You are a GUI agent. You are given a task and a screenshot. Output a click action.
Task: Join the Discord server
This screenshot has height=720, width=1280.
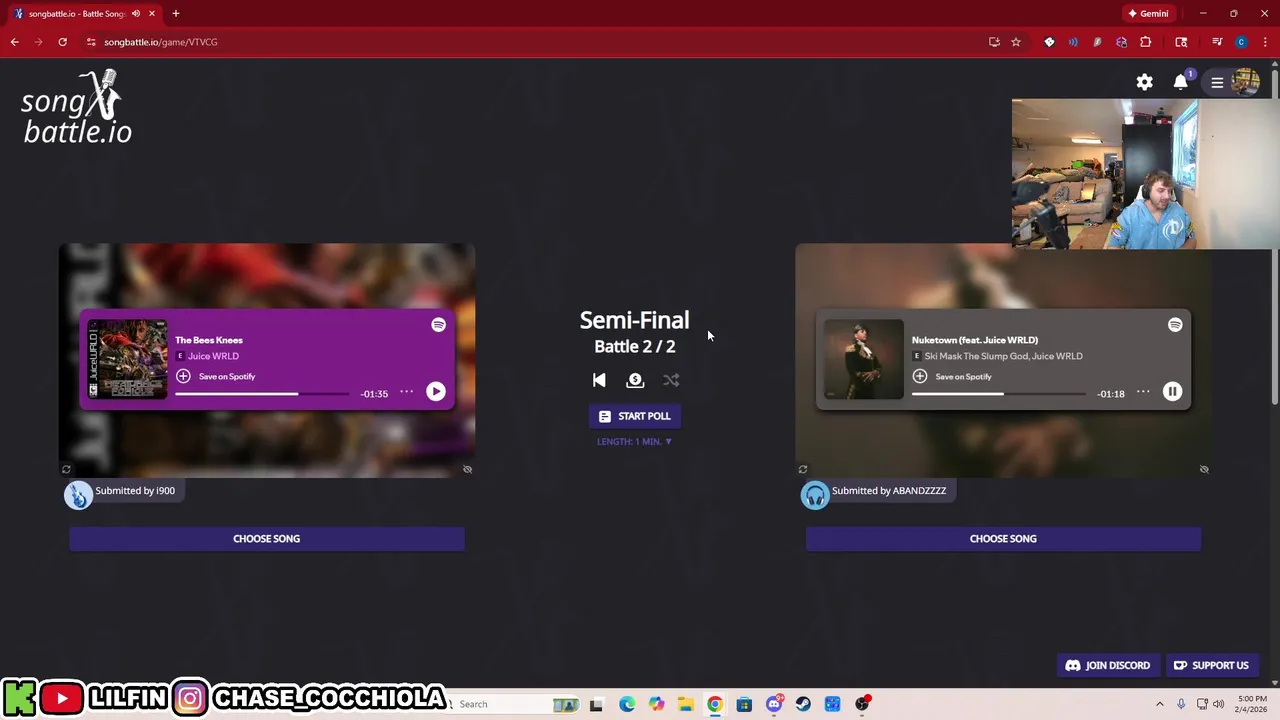click(x=1108, y=665)
